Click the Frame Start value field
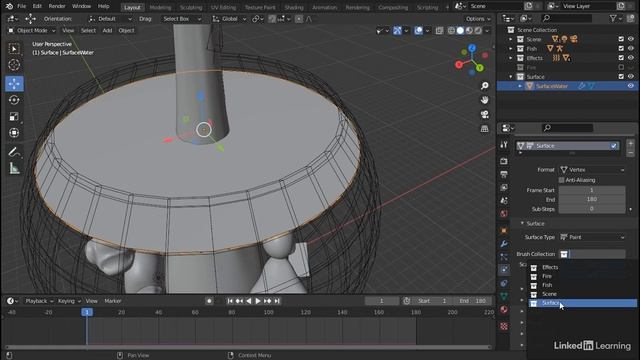The image size is (640, 360). (x=592, y=190)
